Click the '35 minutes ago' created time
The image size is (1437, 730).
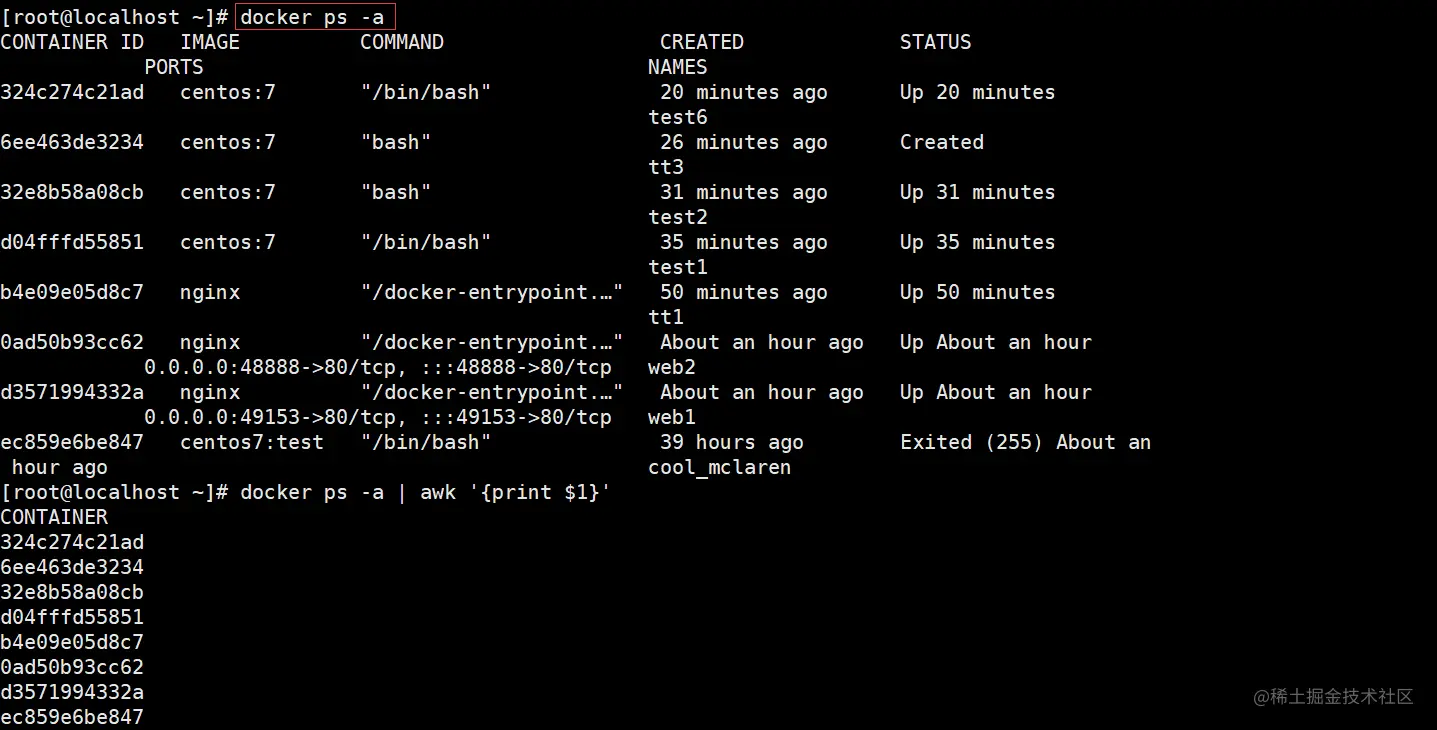[744, 242]
